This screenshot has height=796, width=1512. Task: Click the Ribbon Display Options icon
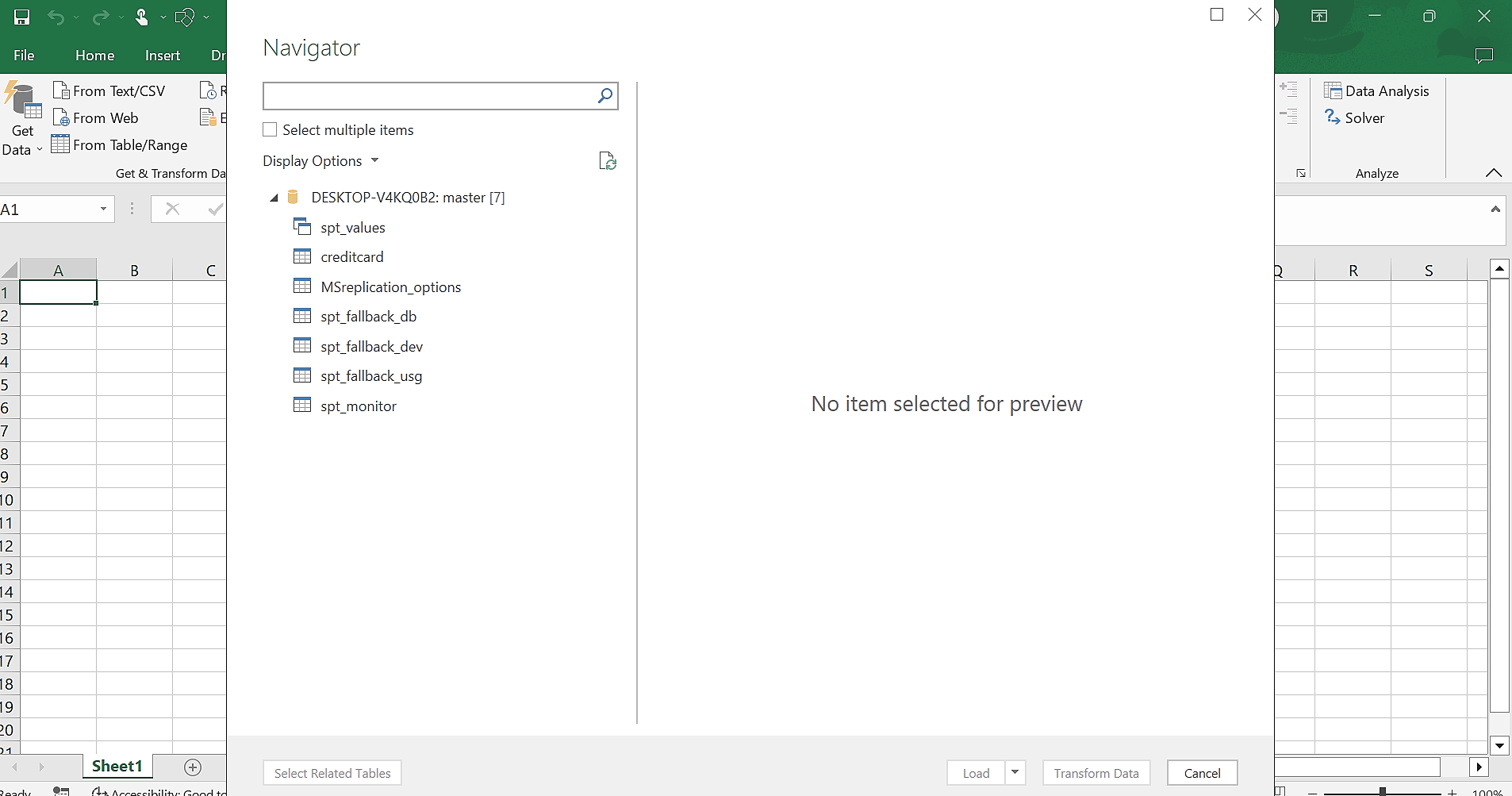tap(1319, 16)
